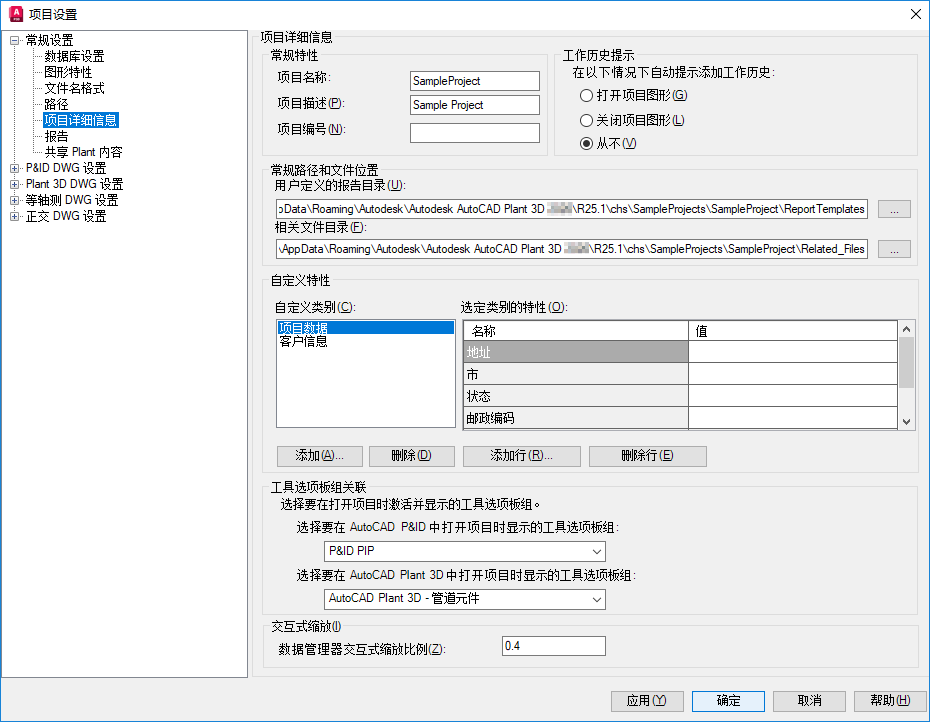Screen dimensions: 930x722
Task: Click the 删除行(E) button
Action: click(647, 456)
